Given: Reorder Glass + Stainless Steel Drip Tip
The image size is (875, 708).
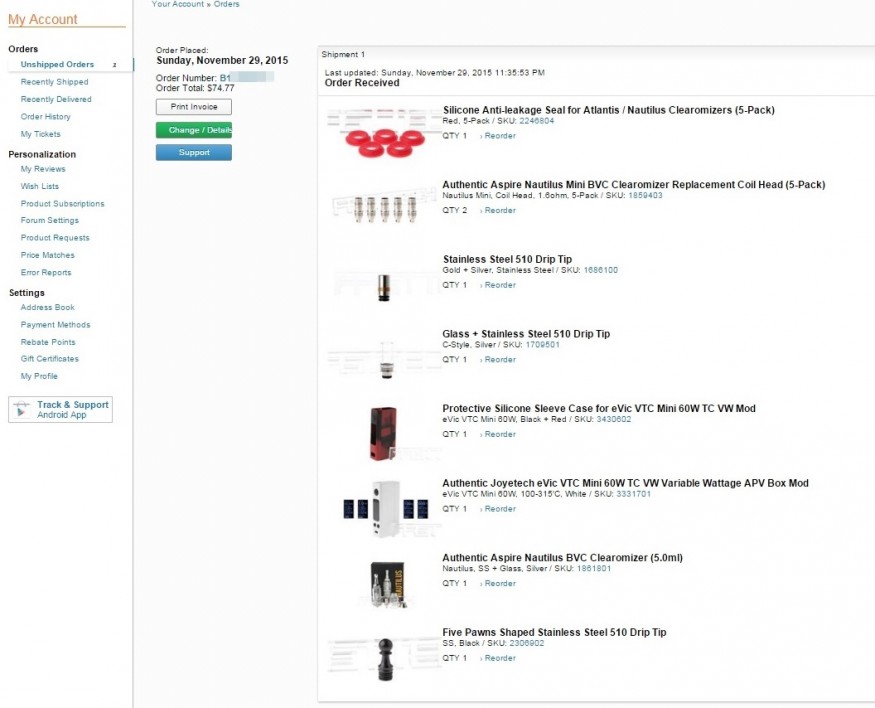Looking at the screenshot, I should [x=499, y=359].
